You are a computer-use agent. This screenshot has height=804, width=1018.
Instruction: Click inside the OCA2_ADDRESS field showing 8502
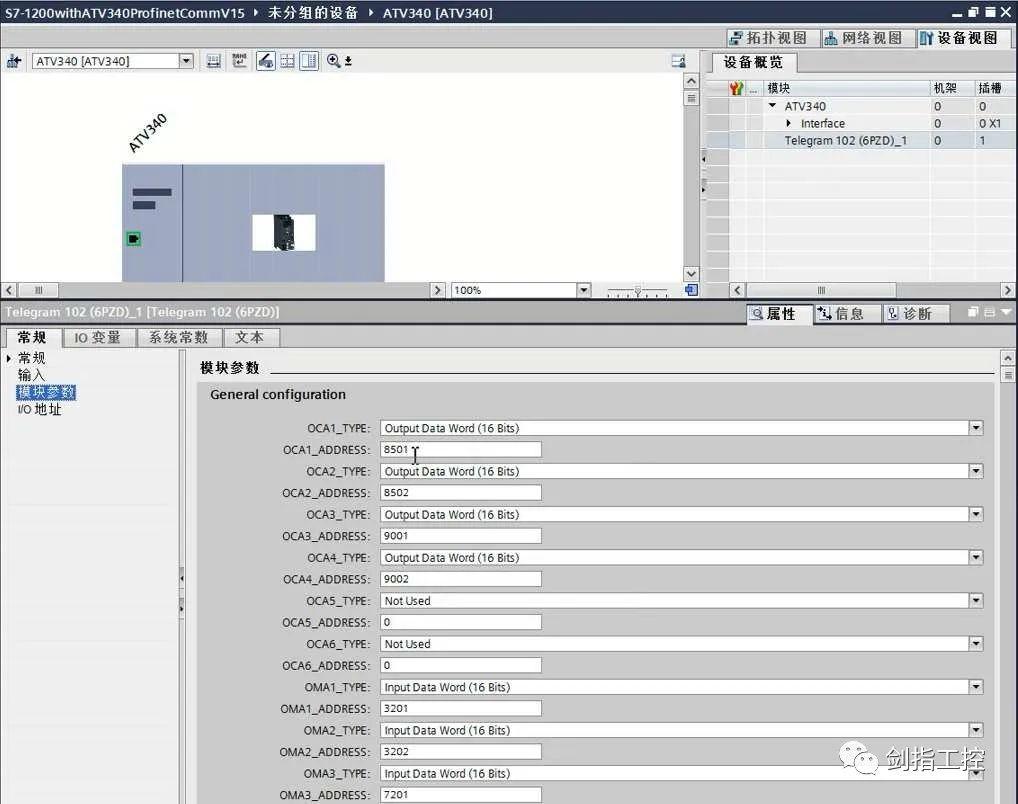(x=460, y=492)
